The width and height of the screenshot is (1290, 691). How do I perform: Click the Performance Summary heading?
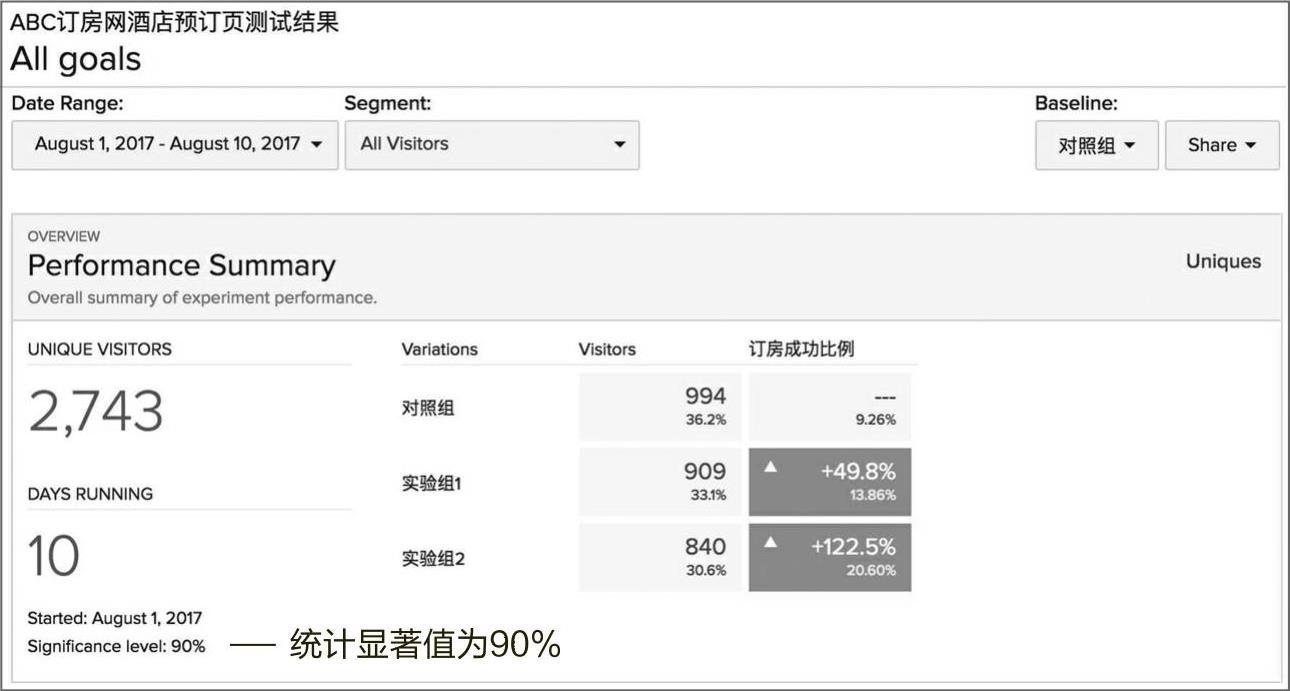point(181,265)
